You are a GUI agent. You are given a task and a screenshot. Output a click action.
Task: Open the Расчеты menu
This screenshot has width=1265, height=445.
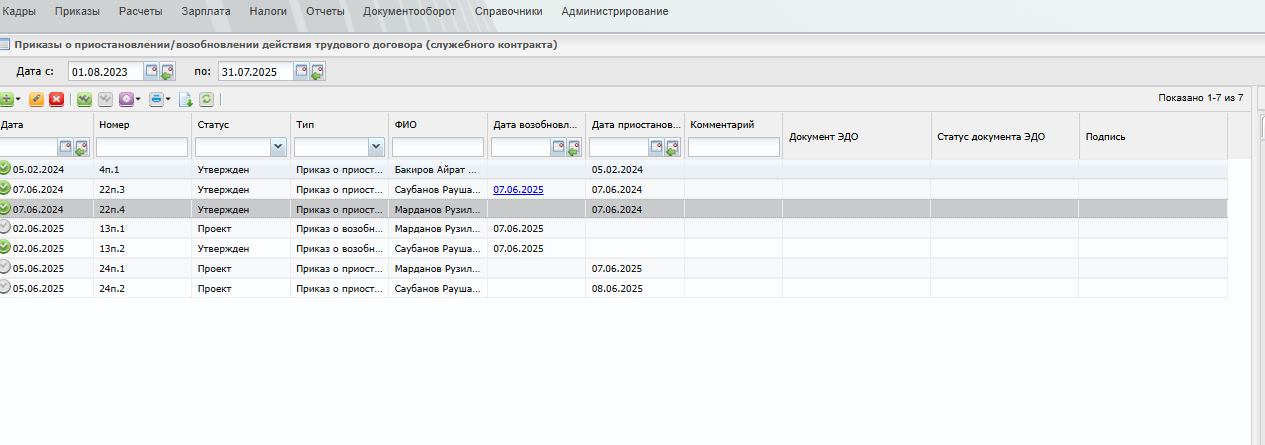point(140,11)
